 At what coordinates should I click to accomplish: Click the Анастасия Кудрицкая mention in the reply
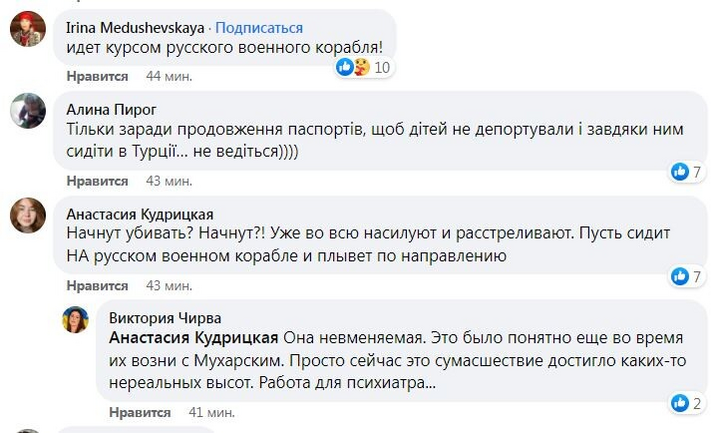pyautogui.click(x=194, y=336)
